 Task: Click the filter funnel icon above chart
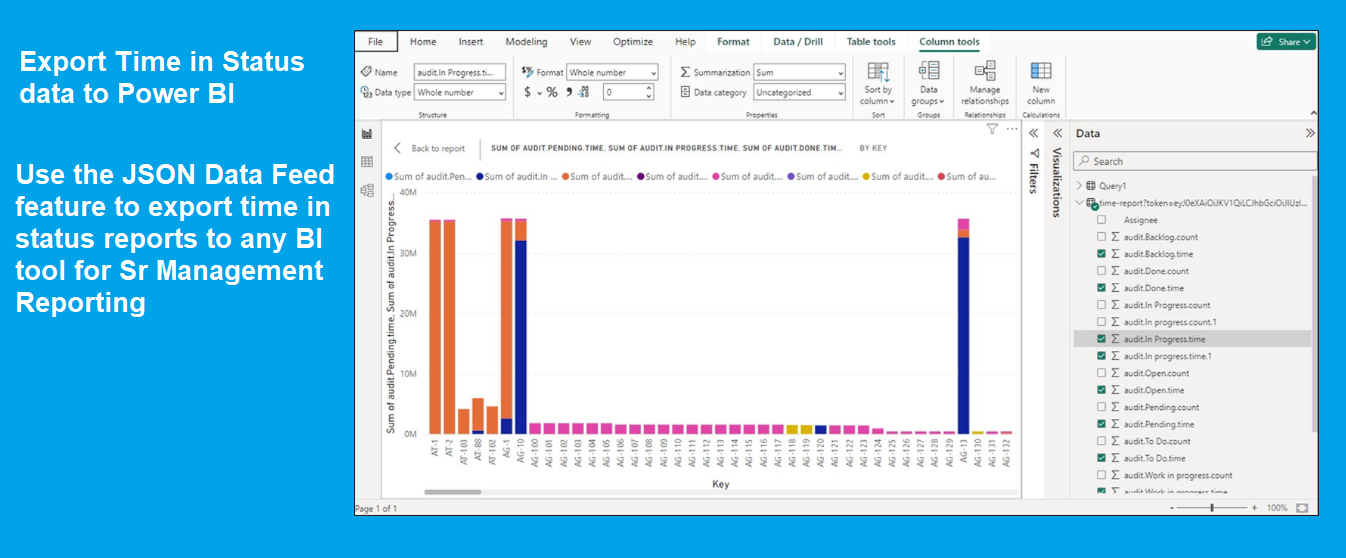pyautogui.click(x=992, y=129)
